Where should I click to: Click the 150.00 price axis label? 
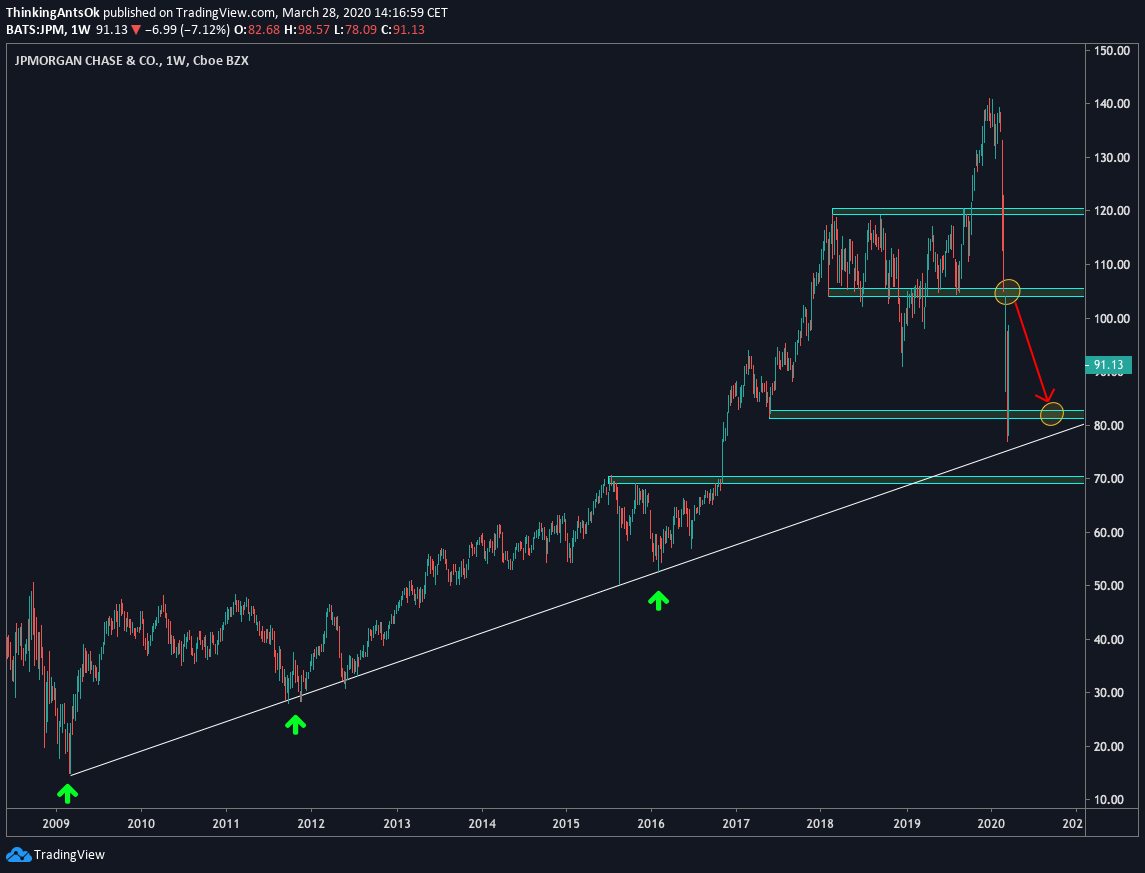pos(1112,50)
